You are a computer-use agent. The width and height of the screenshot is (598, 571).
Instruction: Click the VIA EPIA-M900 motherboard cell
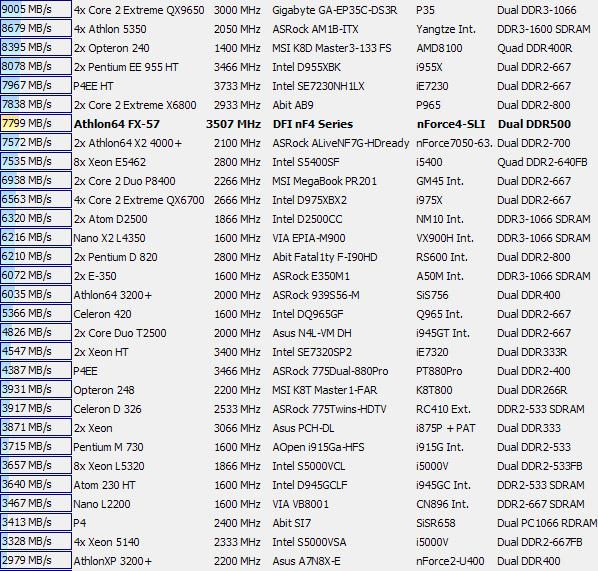pyautogui.click(x=309, y=238)
